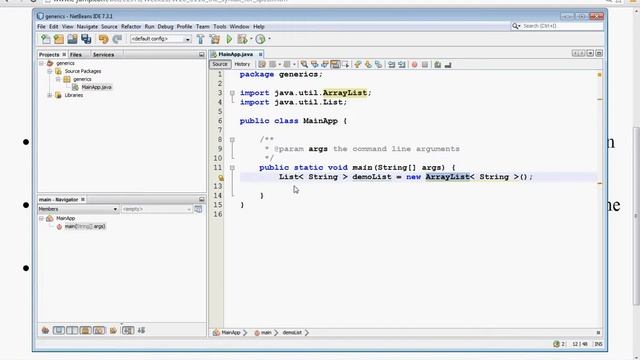Click the History view button

tap(242, 64)
